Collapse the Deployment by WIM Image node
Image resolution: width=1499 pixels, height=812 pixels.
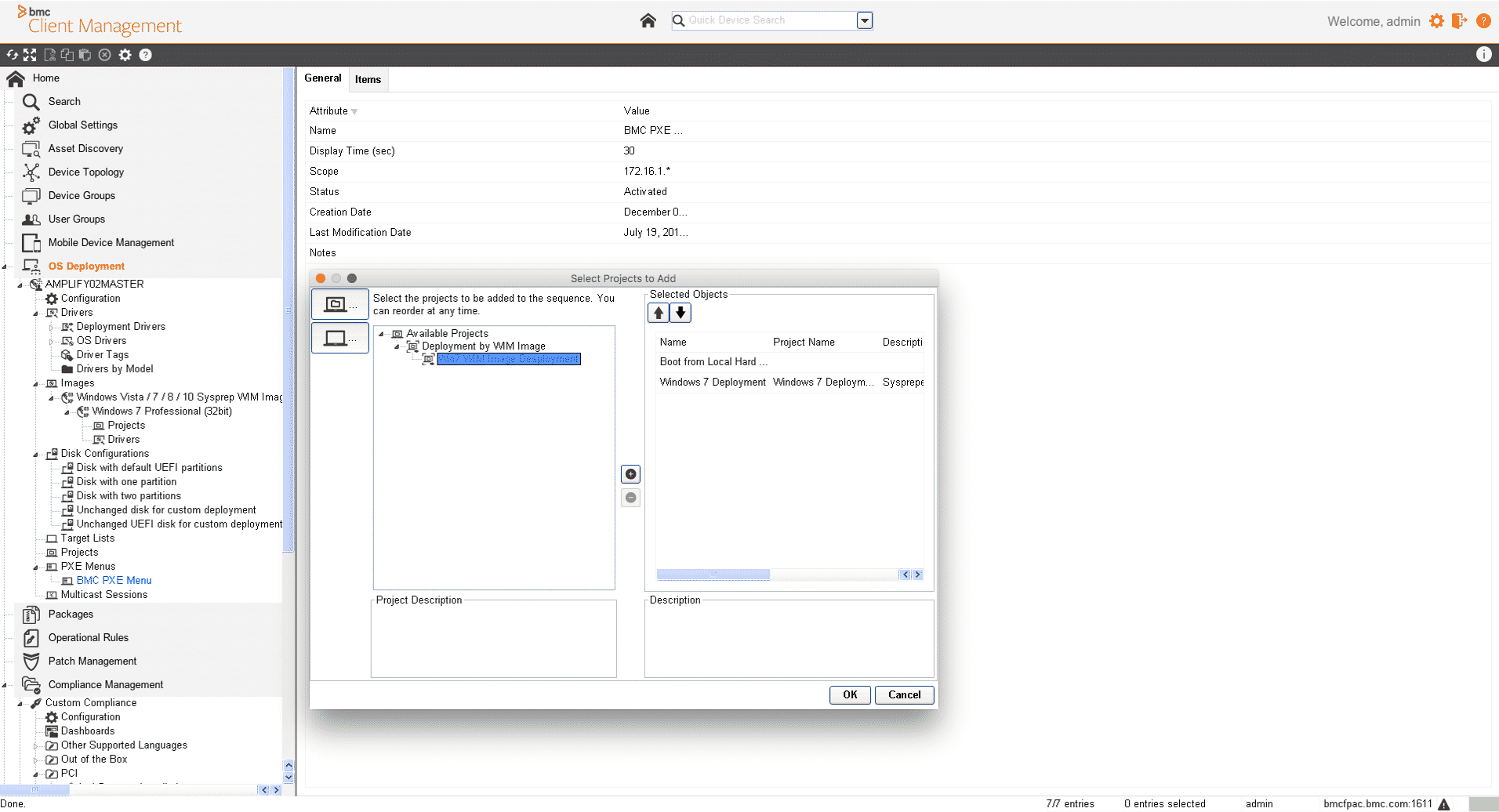397,346
